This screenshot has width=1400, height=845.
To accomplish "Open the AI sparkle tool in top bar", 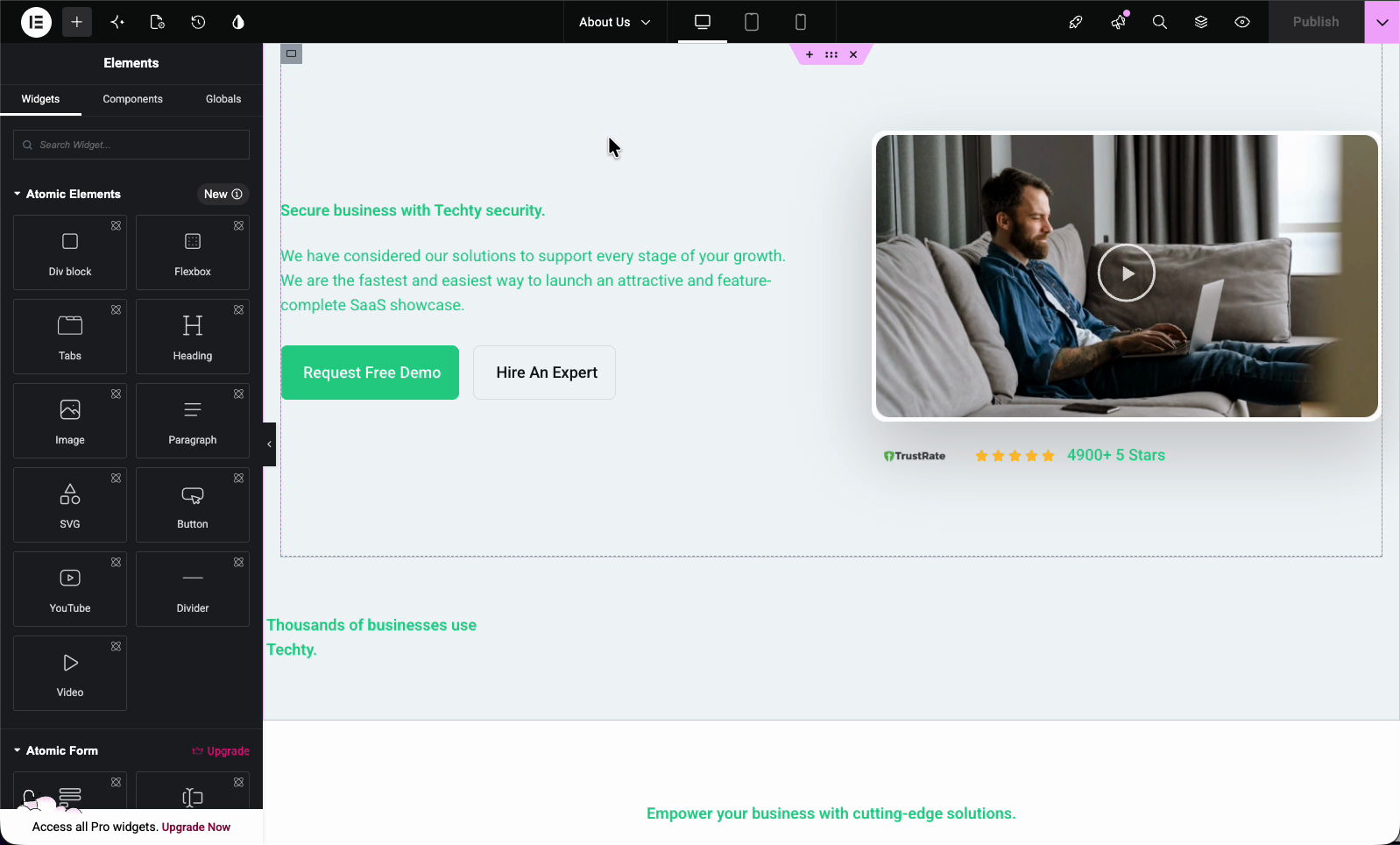I will [x=117, y=22].
